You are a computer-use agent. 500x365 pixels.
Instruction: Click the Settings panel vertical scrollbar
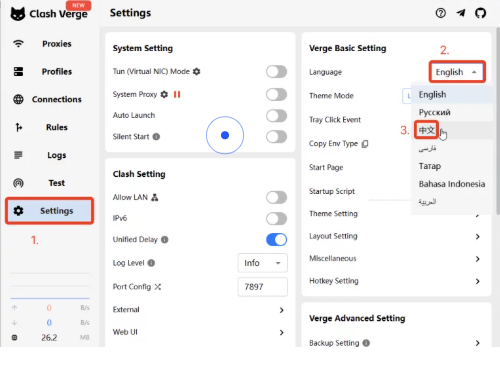click(498, 120)
